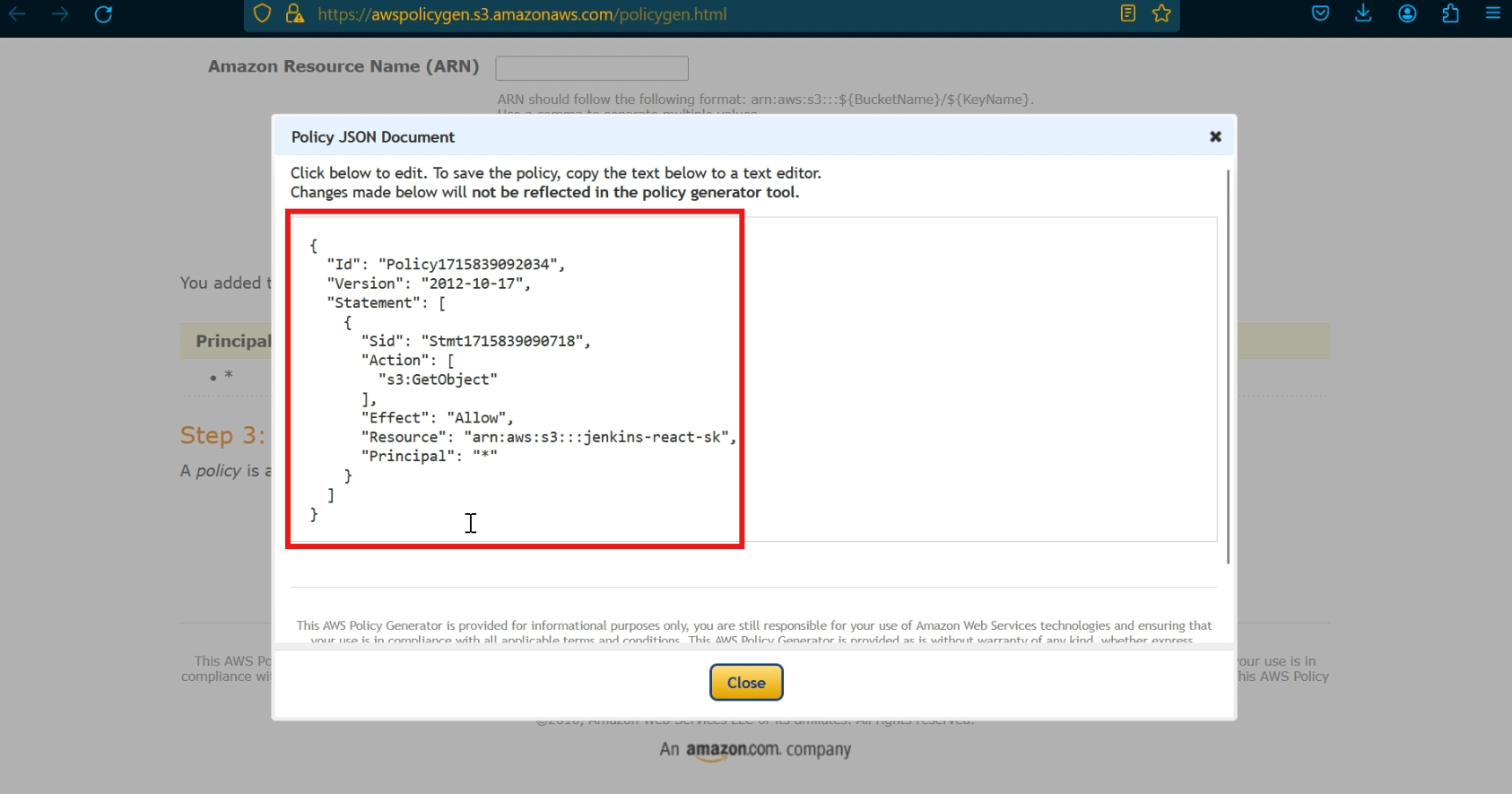Image resolution: width=1512 pixels, height=794 pixels.
Task: Click the "s3:GetObject" action text
Action: [438, 380]
